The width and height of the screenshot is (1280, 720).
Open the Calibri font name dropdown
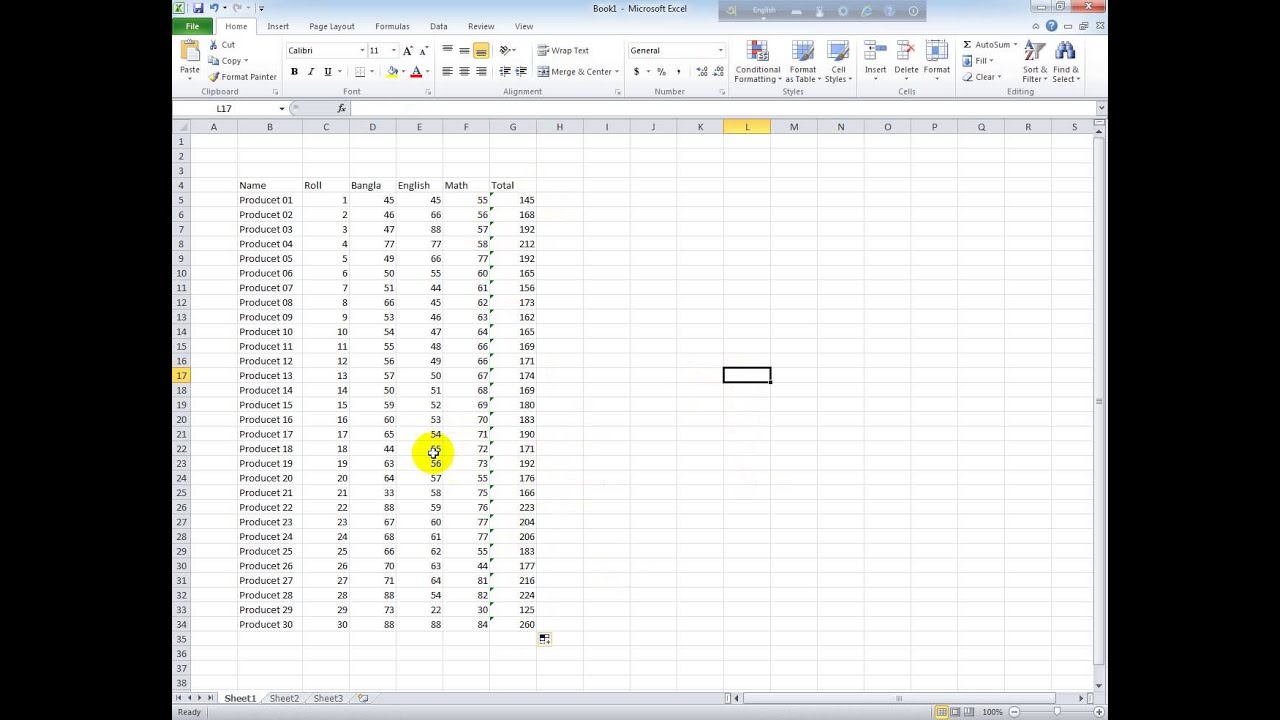[x=362, y=50]
